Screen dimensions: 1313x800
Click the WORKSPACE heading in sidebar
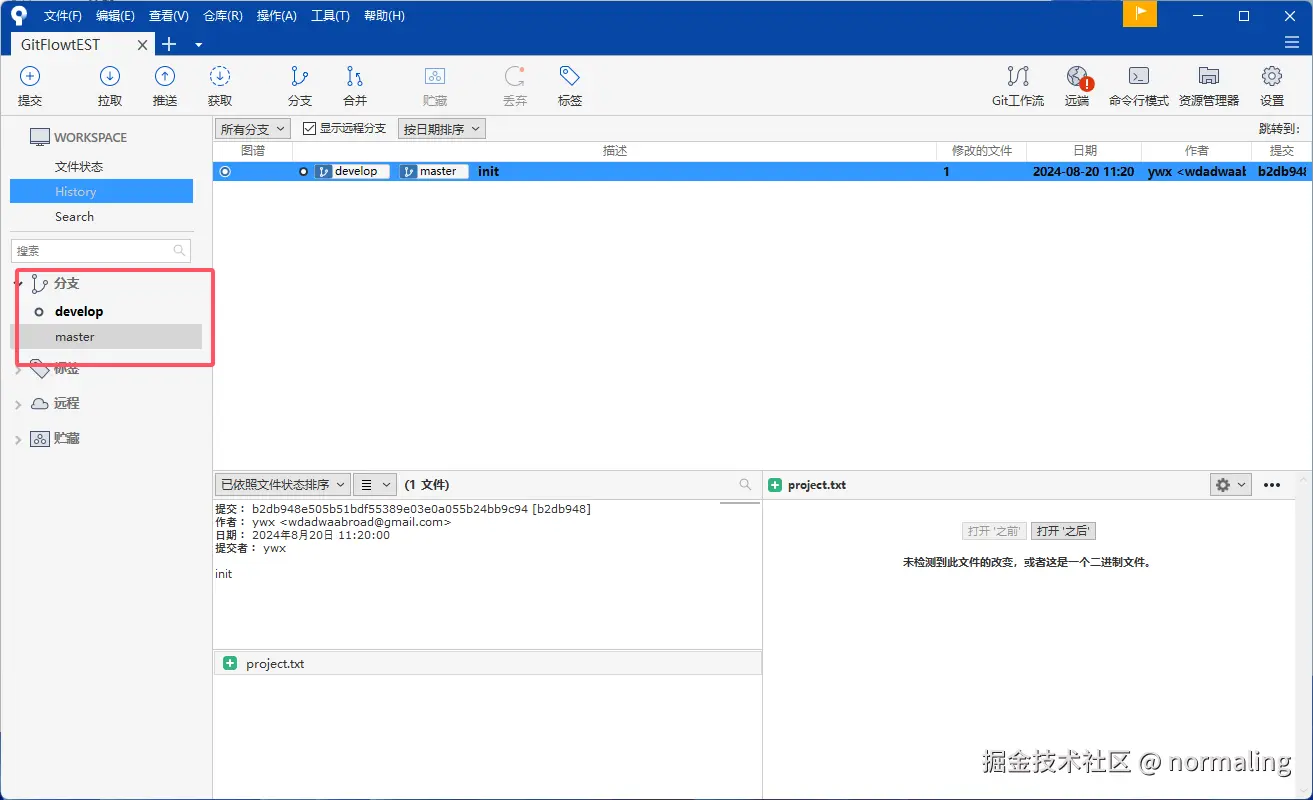(90, 137)
